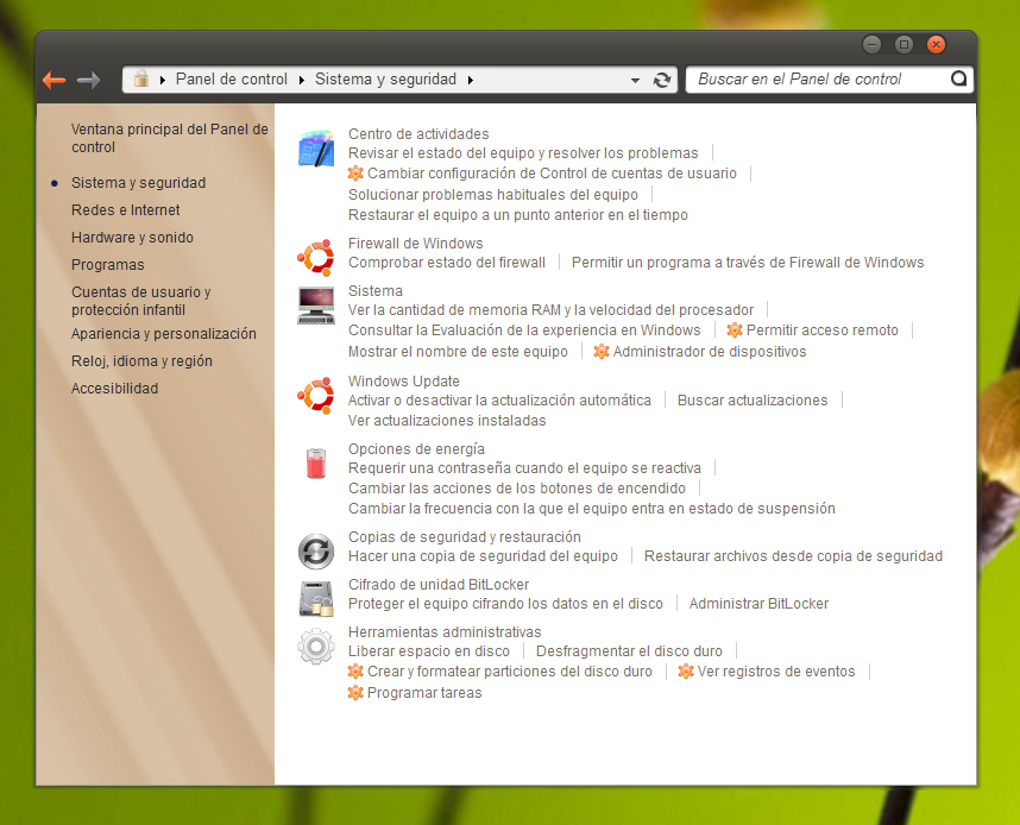Click Ver la cantidad de memoria RAM link
1020x825 pixels.
click(x=551, y=310)
